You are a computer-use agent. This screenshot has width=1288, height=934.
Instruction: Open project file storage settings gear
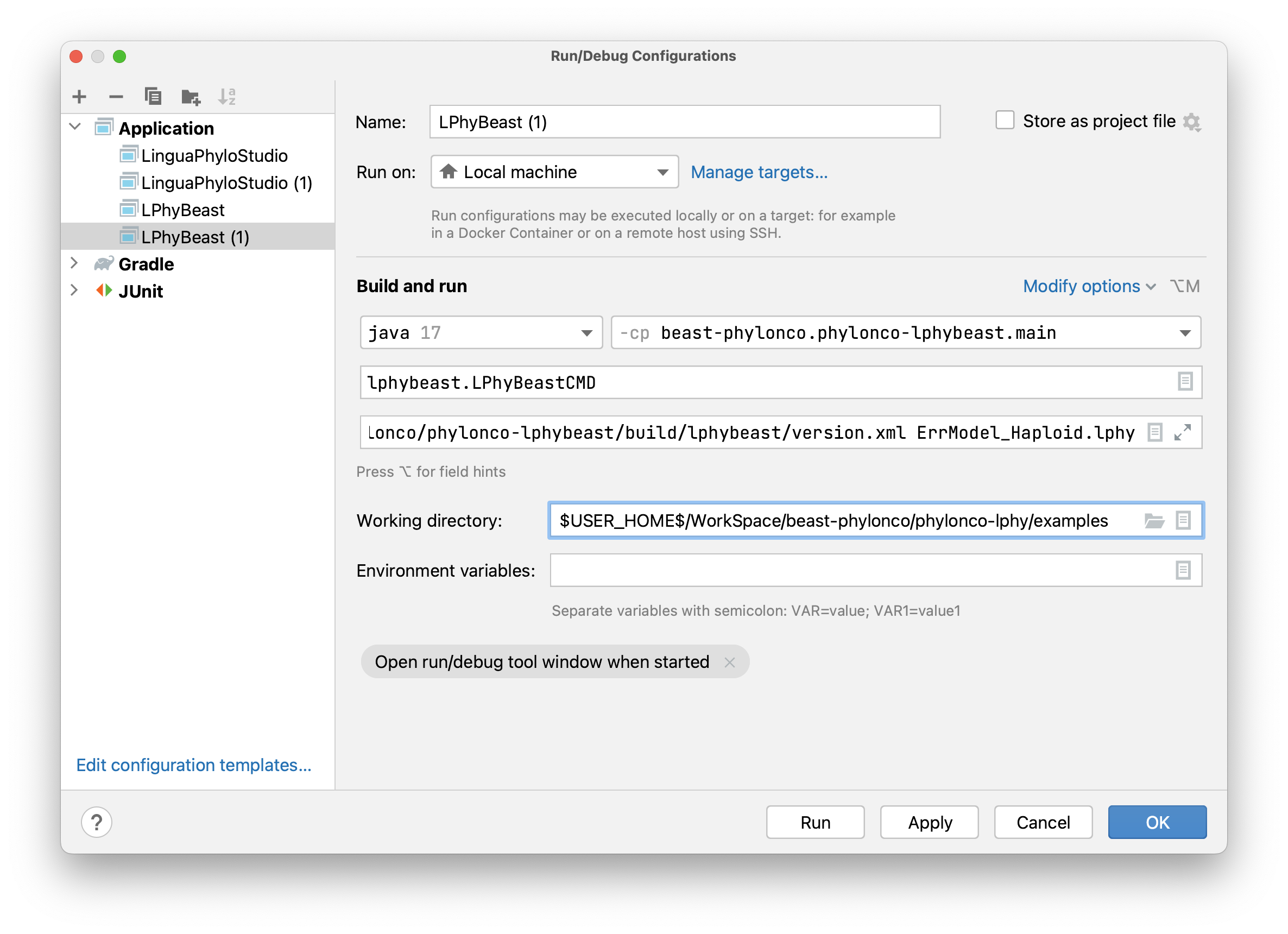tap(1191, 122)
